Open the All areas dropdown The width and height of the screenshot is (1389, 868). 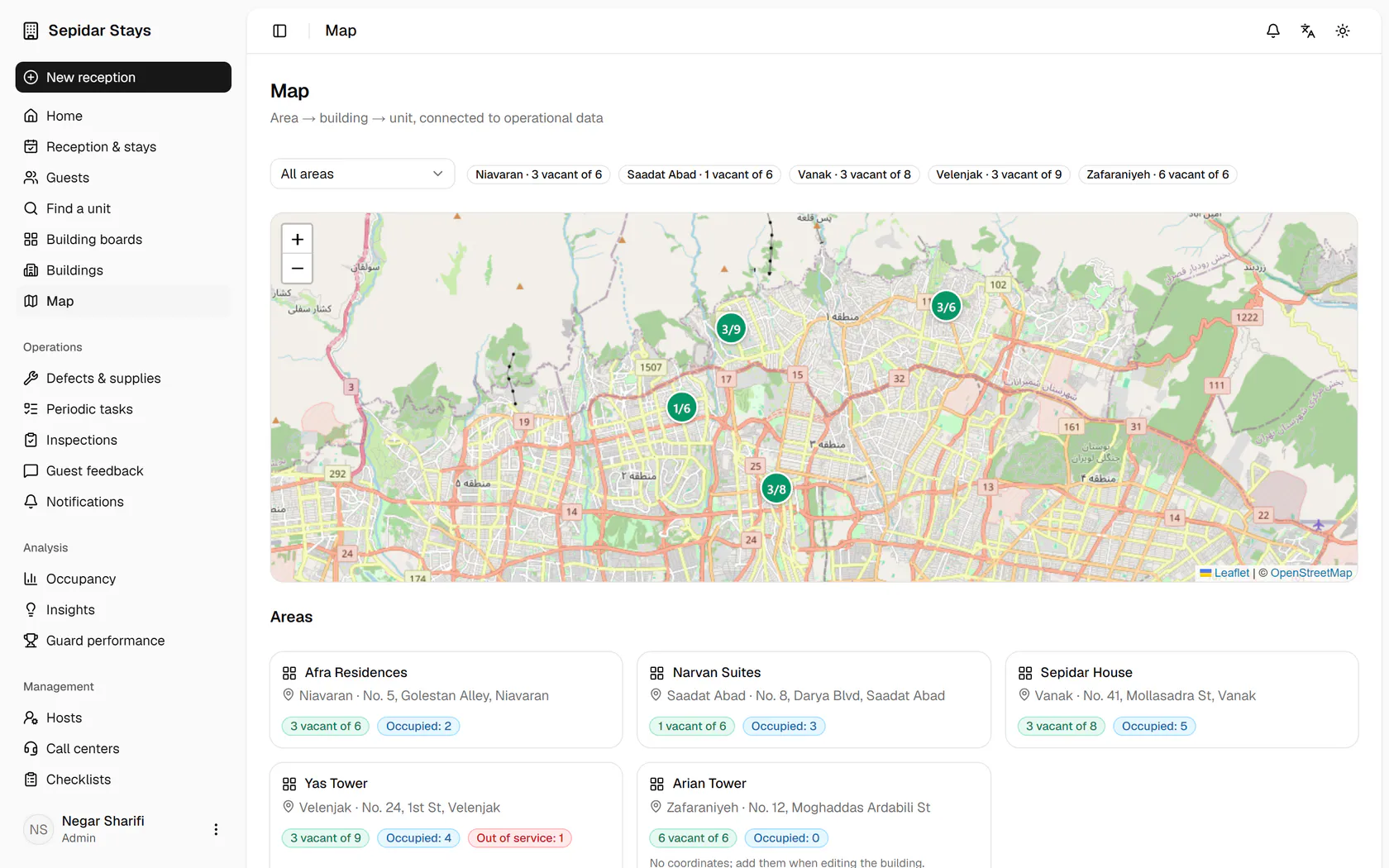point(362,174)
